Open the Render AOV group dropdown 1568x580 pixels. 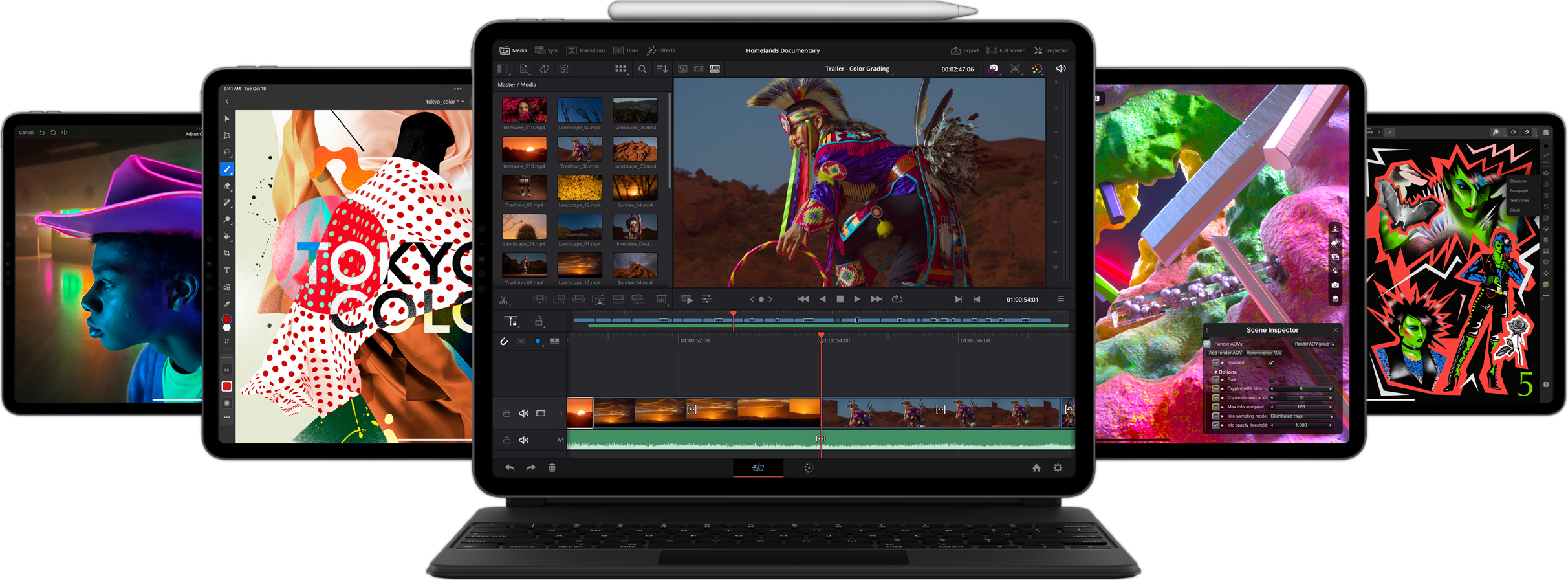point(1314,344)
